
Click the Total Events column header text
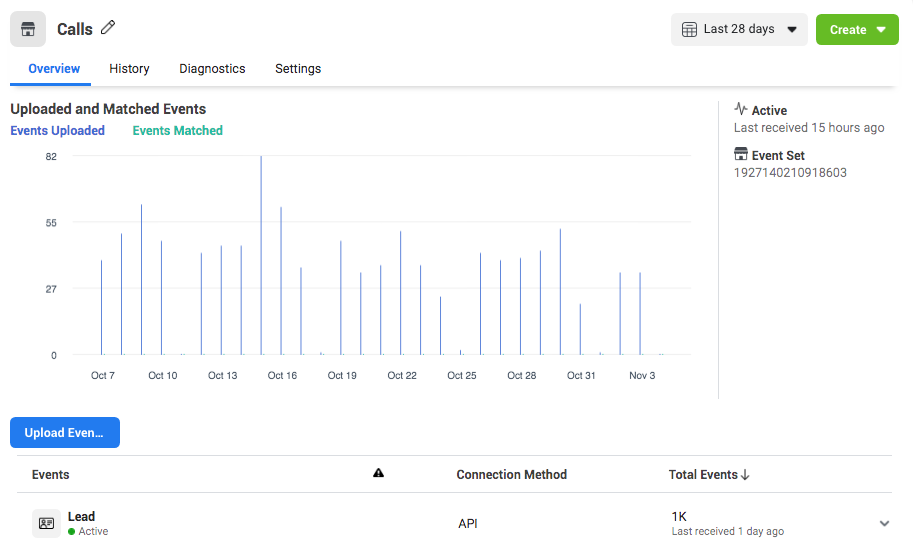tap(703, 475)
